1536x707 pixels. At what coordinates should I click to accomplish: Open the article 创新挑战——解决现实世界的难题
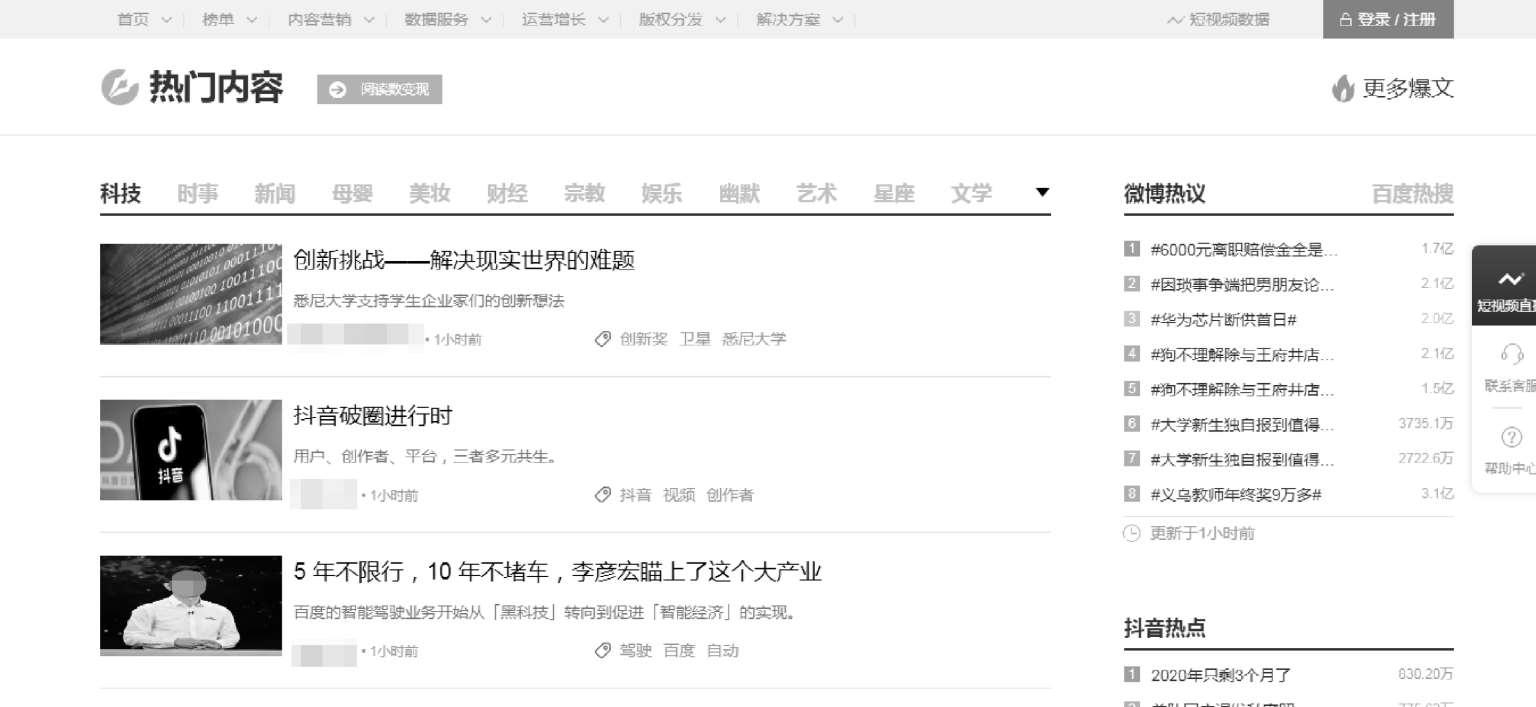click(464, 261)
